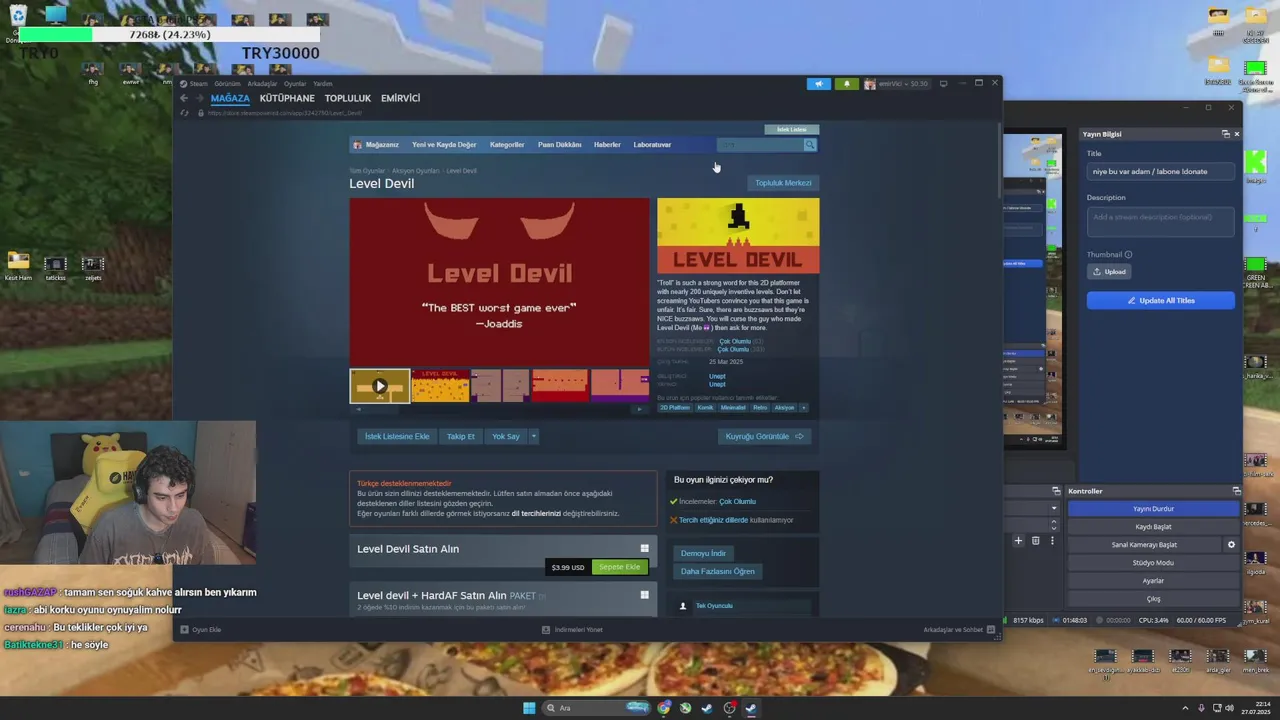1280x720 pixels.
Task: Click the thumbnail Upload button
Action: point(1109,272)
